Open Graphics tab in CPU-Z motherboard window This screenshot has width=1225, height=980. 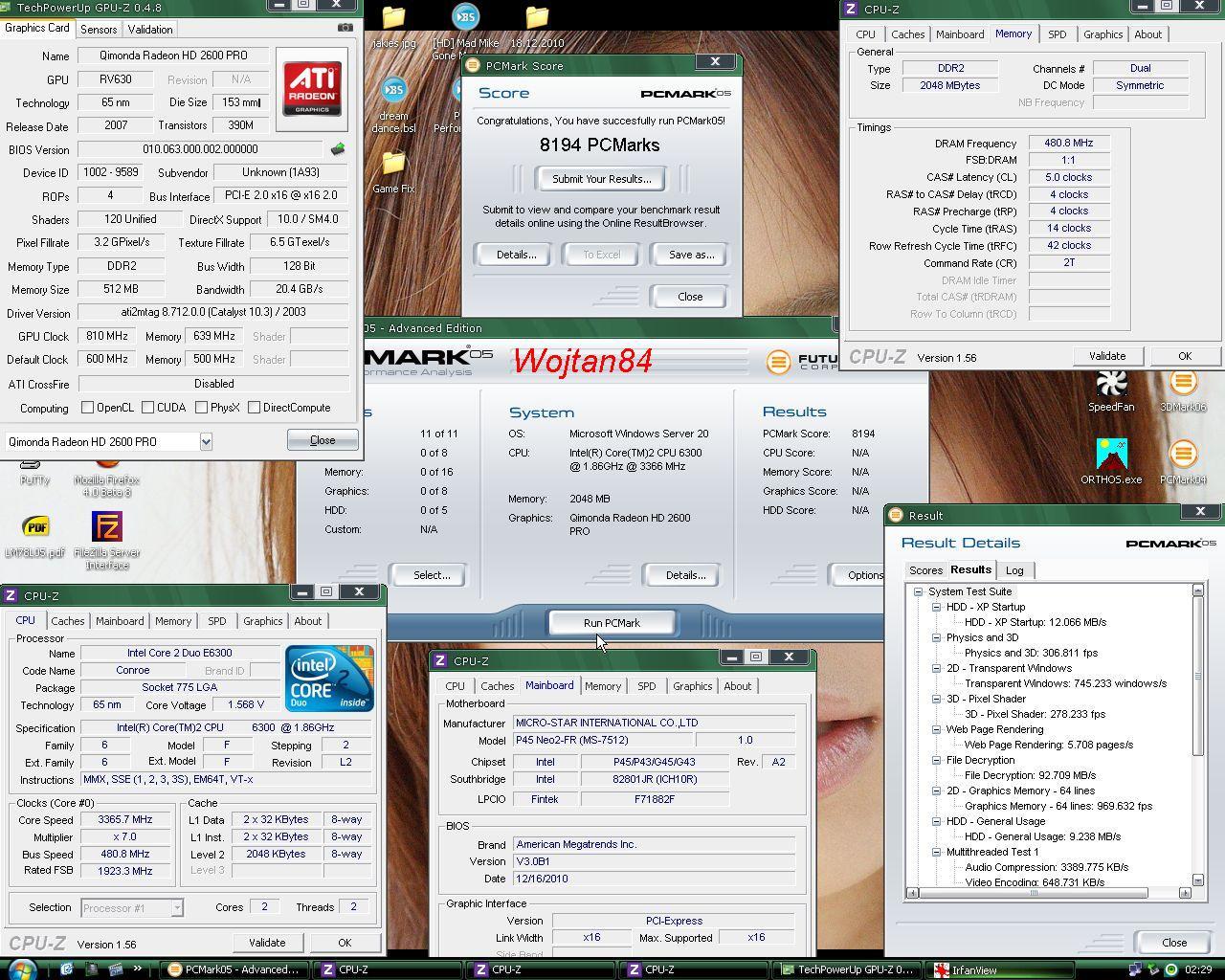click(692, 686)
